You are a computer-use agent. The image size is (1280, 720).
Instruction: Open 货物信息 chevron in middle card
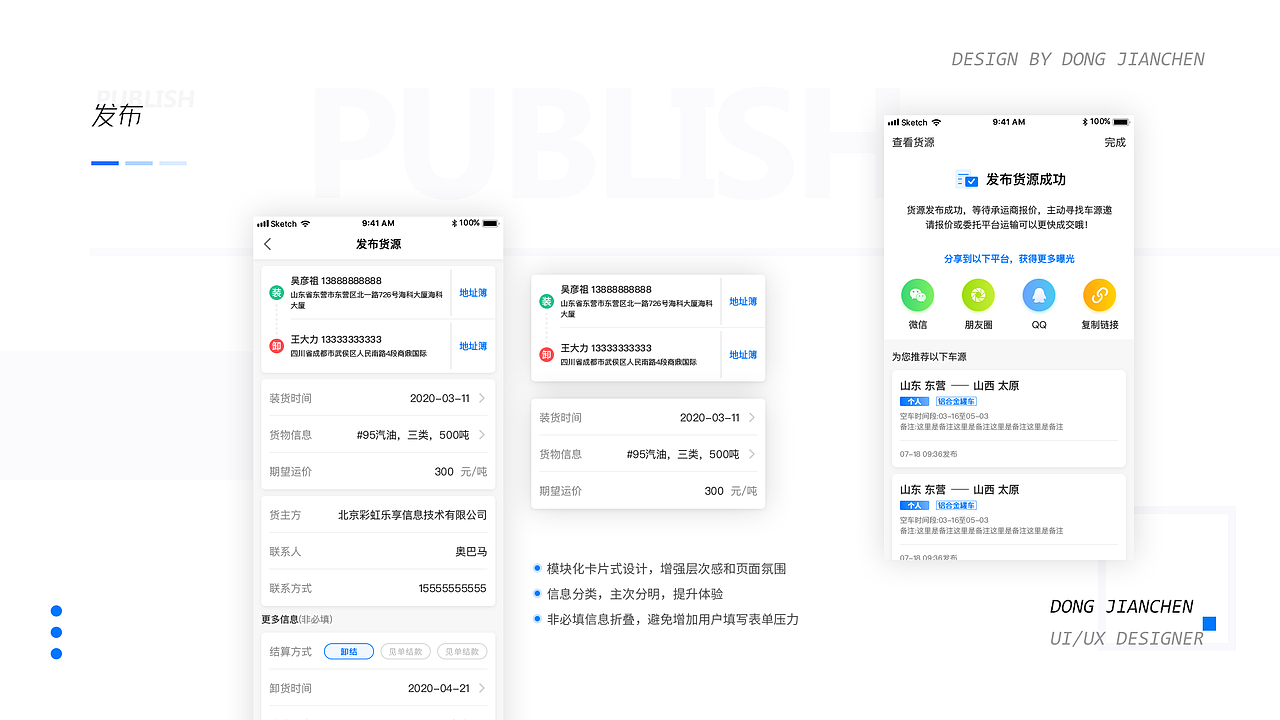point(751,454)
